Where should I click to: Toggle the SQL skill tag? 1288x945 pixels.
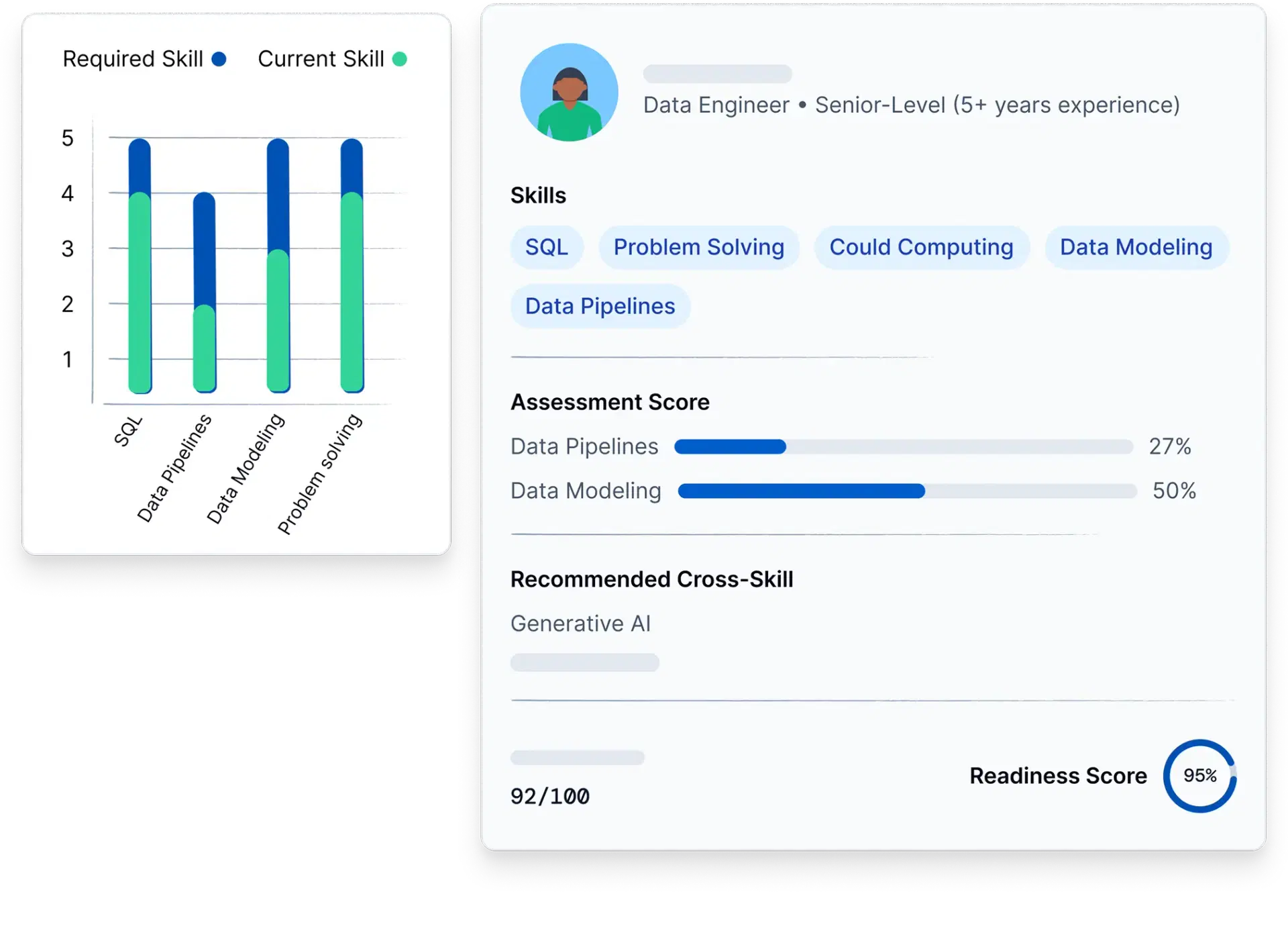coord(547,247)
